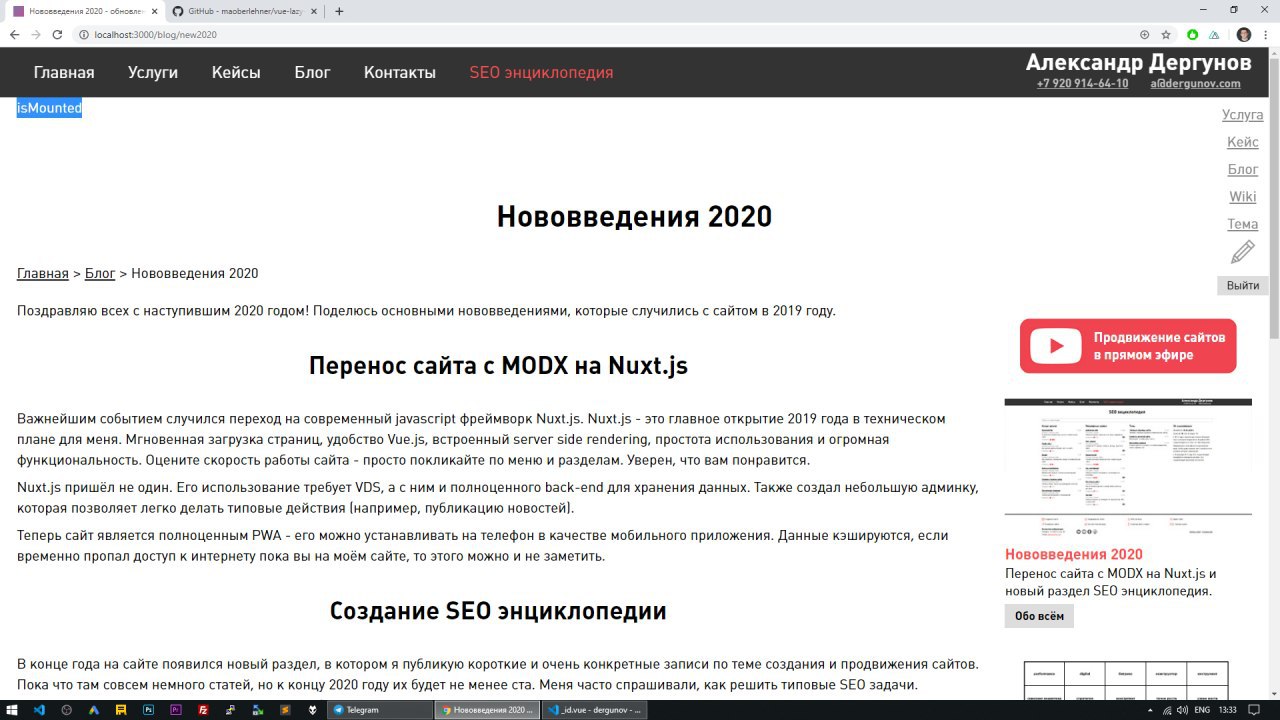This screenshot has width=1280, height=720.
Task: Open Услуги in the site navigation
Action: 153,73
